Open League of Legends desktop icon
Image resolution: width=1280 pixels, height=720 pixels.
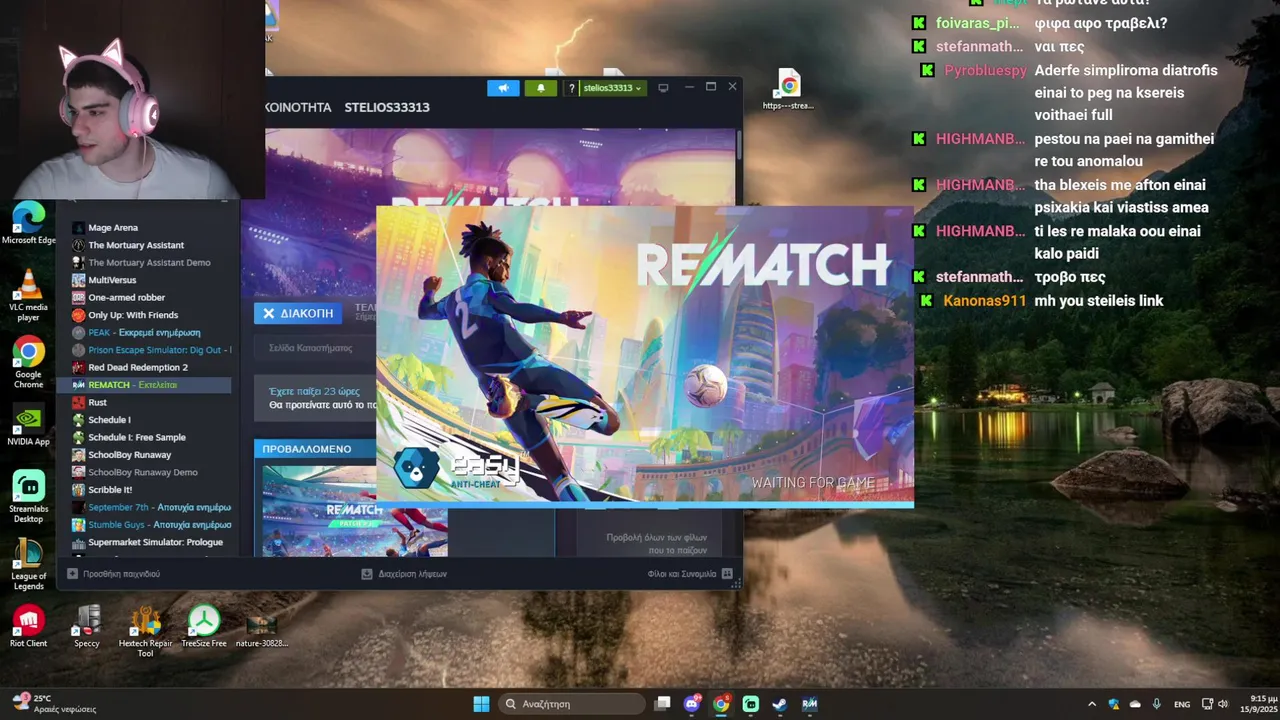[28, 564]
